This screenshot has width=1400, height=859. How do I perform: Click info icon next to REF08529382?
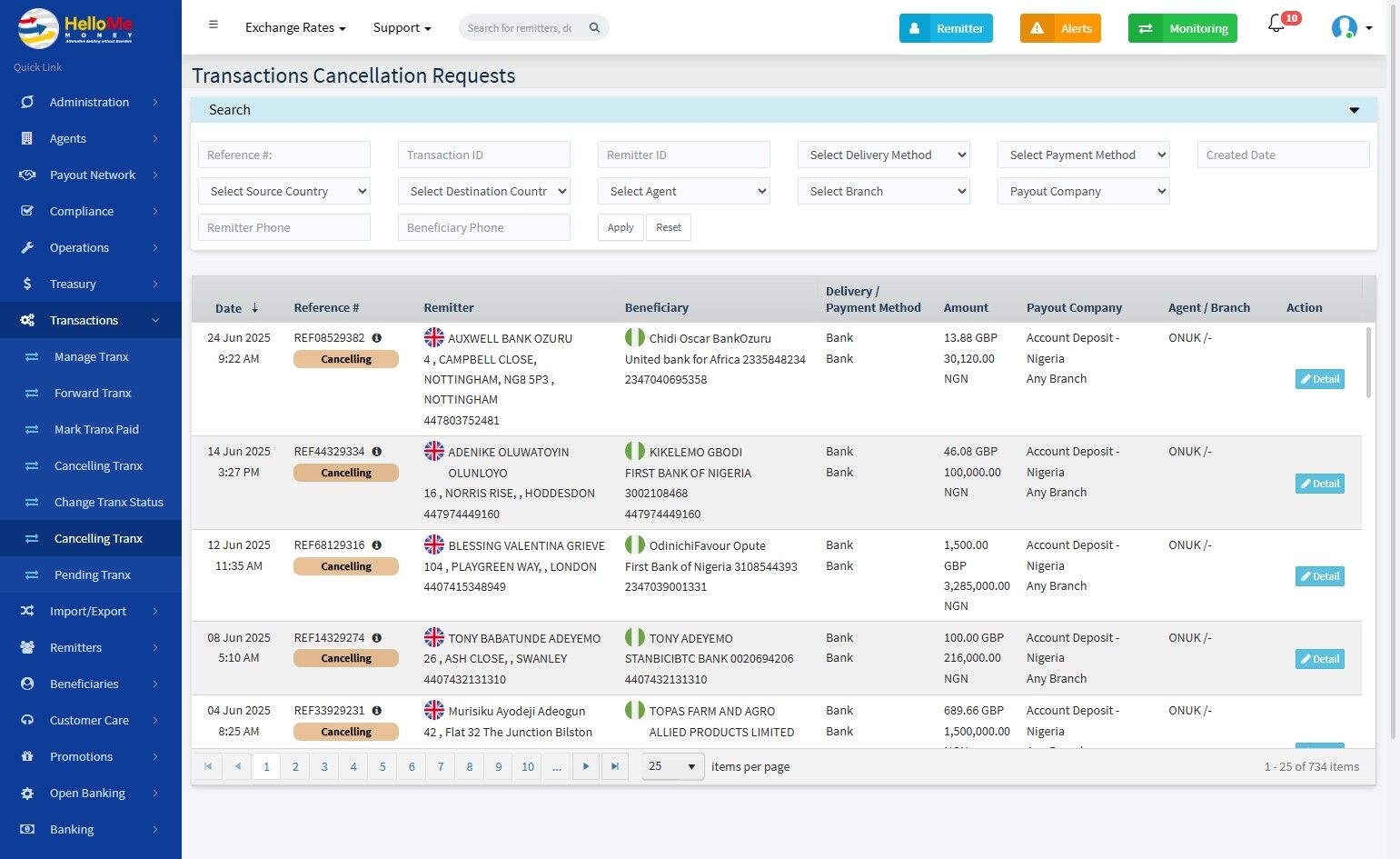tap(376, 338)
